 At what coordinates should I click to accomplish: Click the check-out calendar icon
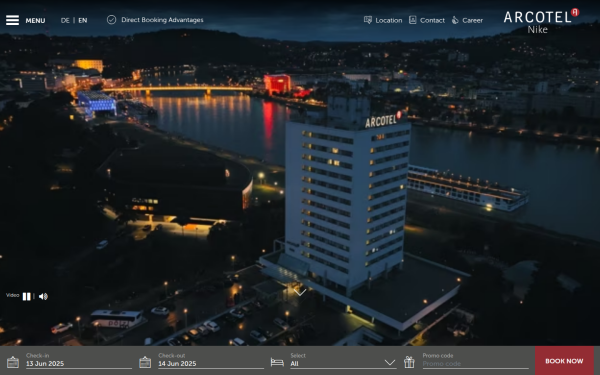[145, 362]
